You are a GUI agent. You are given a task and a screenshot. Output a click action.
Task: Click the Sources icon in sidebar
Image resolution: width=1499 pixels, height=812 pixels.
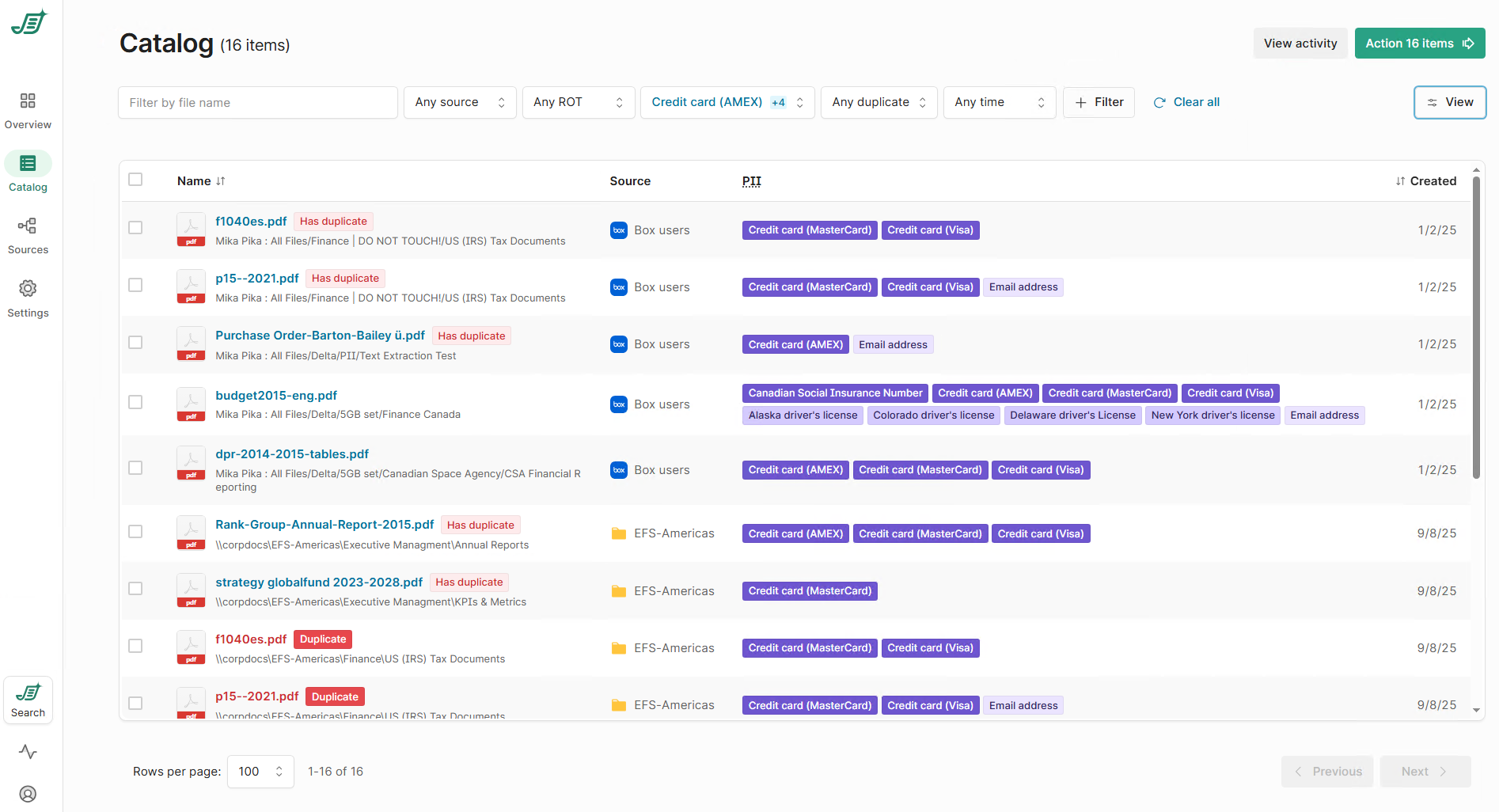[x=28, y=226]
